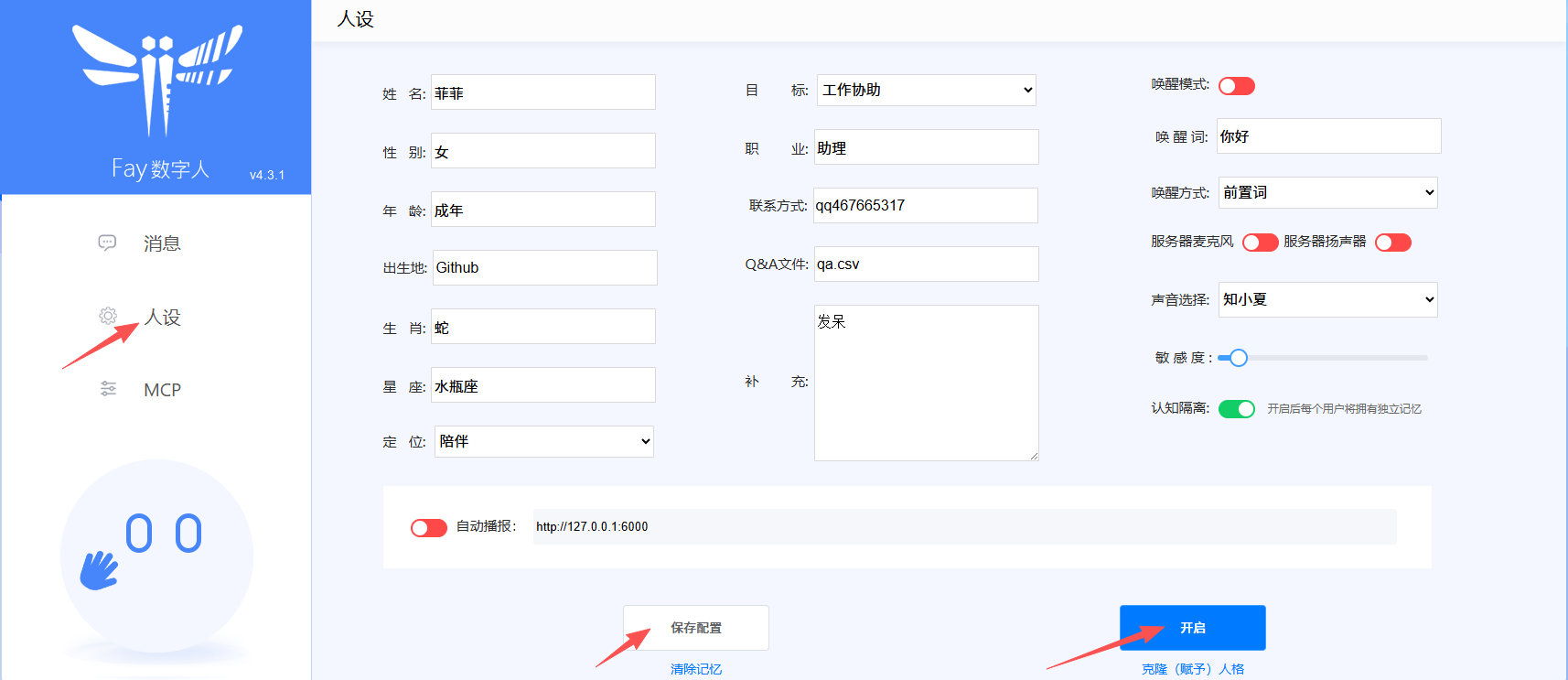Disable 认知隔离 switch
This screenshot has height=680, width=1568.
tap(1237, 409)
